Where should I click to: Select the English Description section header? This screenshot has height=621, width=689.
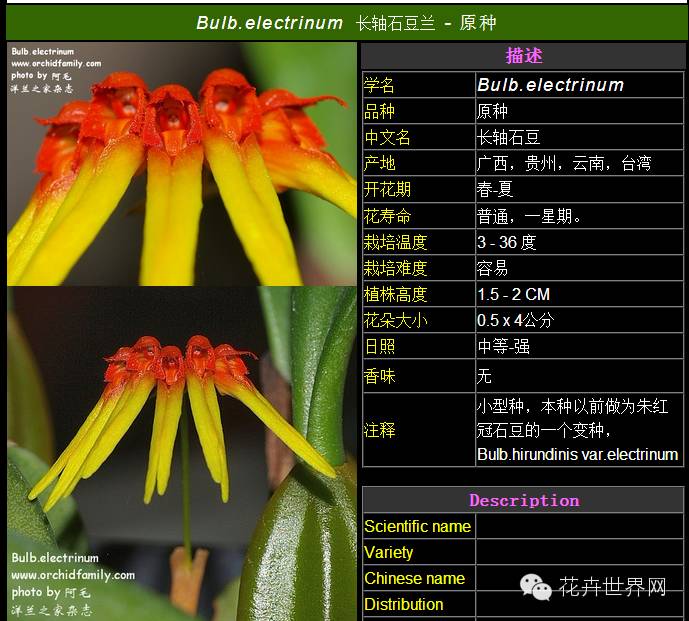click(523, 500)
